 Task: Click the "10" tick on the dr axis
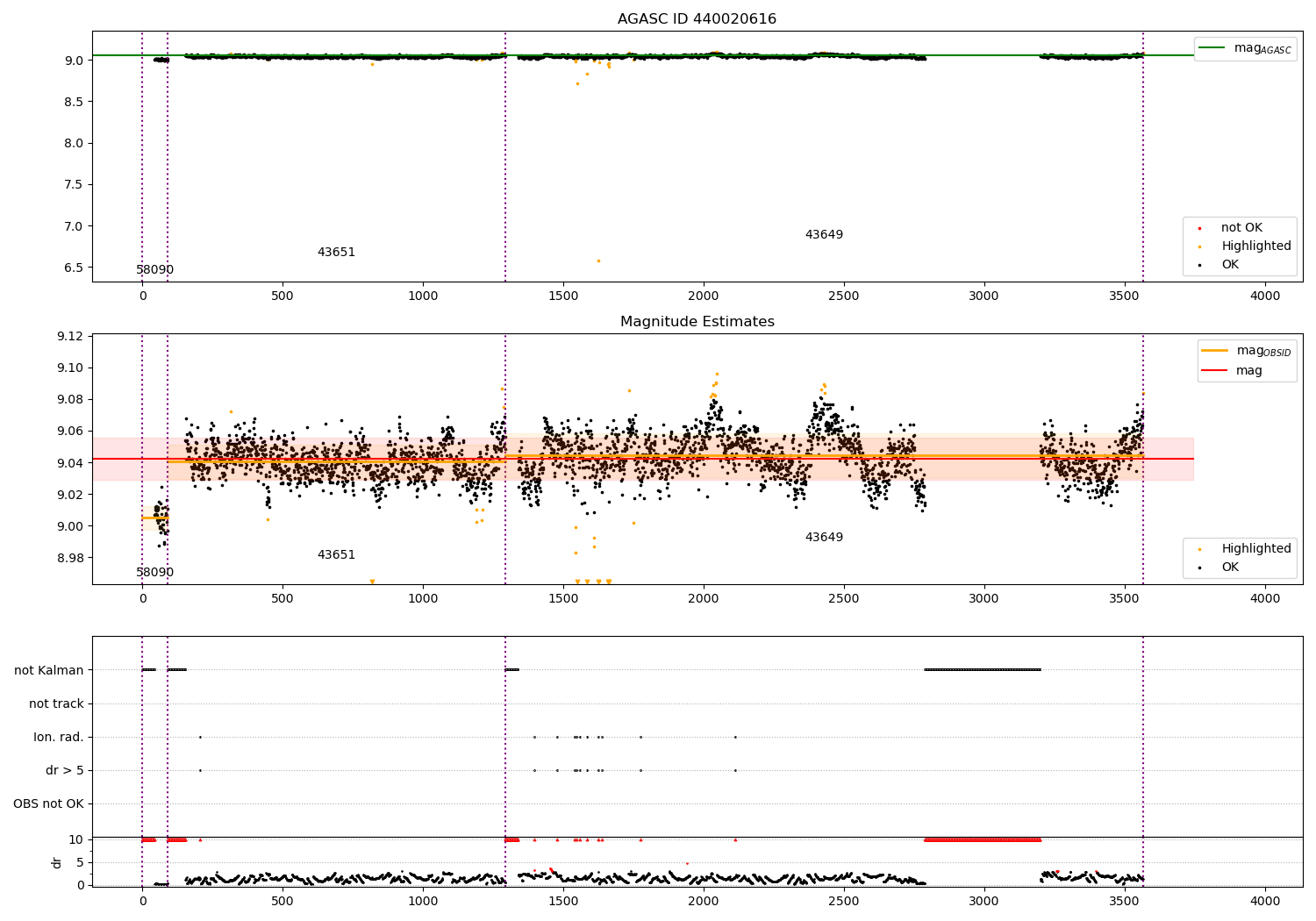77,839
